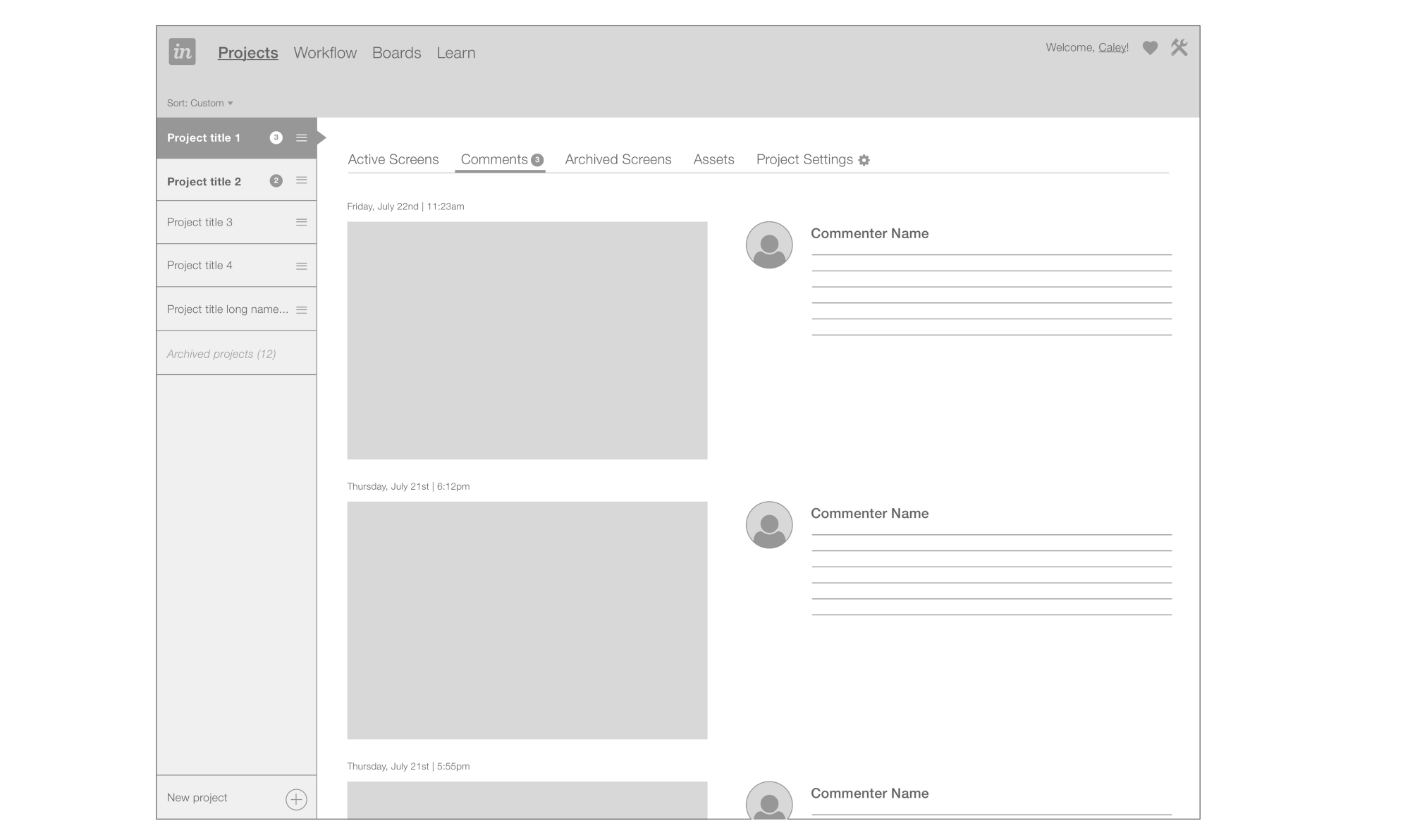Switch to the Active Screens tab

(393, 159)
